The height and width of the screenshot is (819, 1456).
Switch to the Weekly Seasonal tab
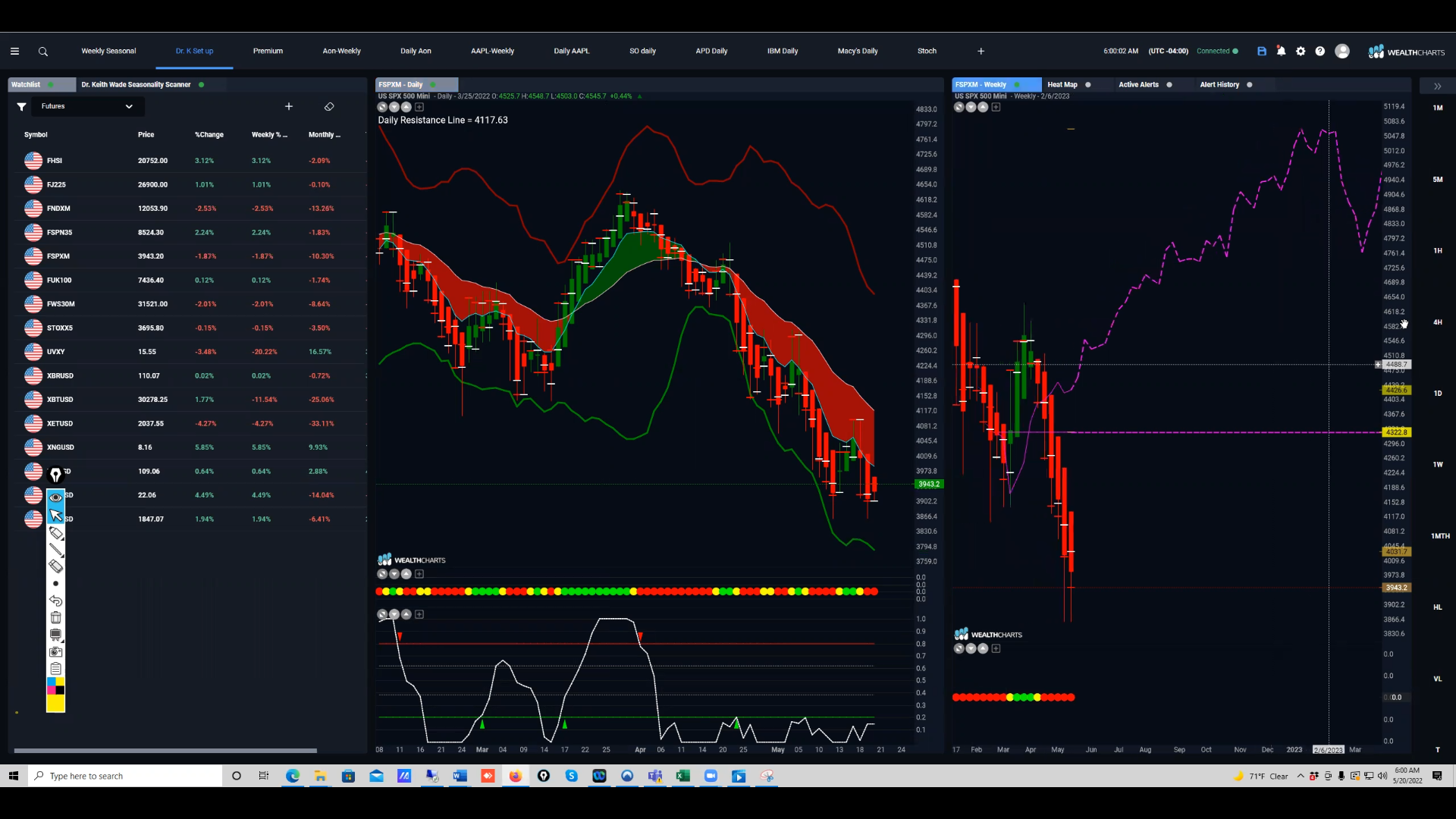108,52
